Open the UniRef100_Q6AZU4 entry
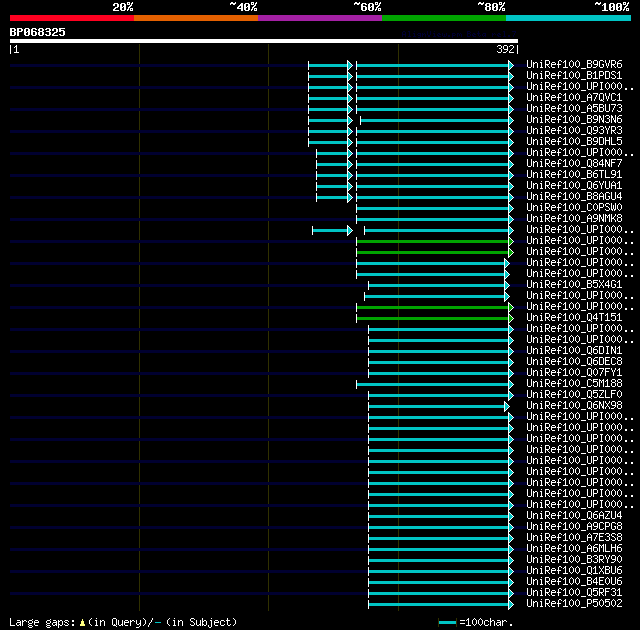The height and width of the screenshot is (630, 640). pyautogui.click(x=574, y=515)
